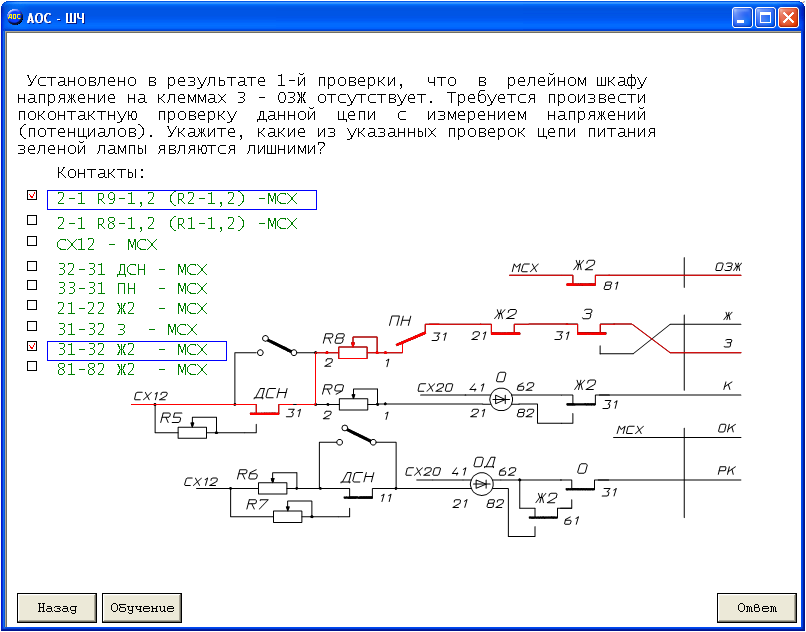Check the 21-22 Ж2 - МСХ box
Screen dimensions: 806x632
pos(32,306)
